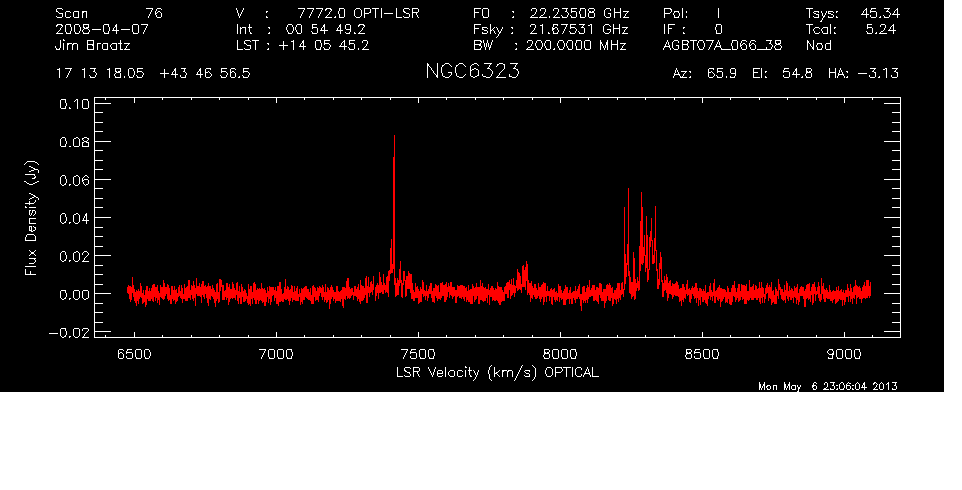Select sky frequency 21.67531 GHz
The width and height of the screenshot is (962, 490).
[x=579, y=29]
